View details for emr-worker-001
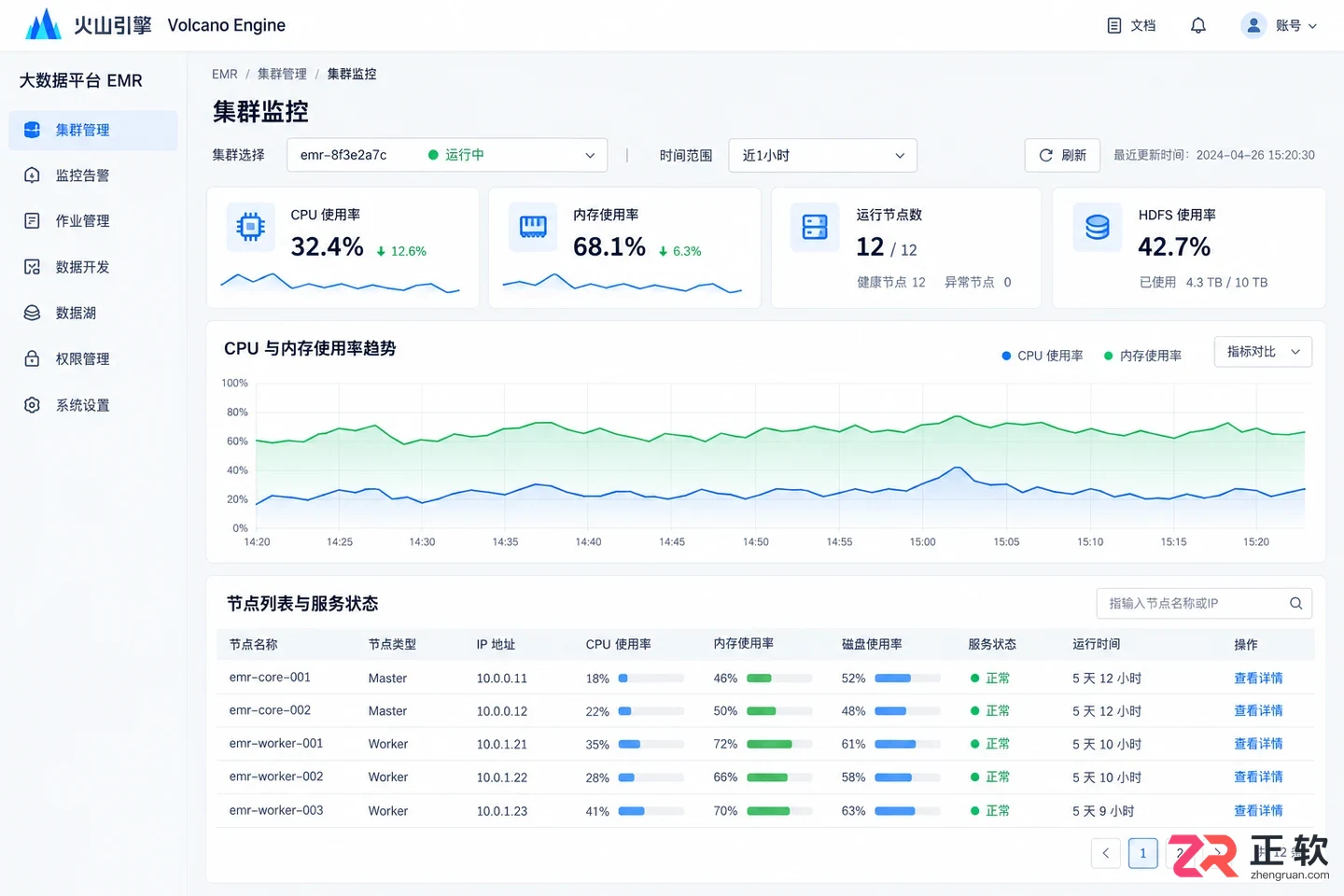 pos(1258,744)
